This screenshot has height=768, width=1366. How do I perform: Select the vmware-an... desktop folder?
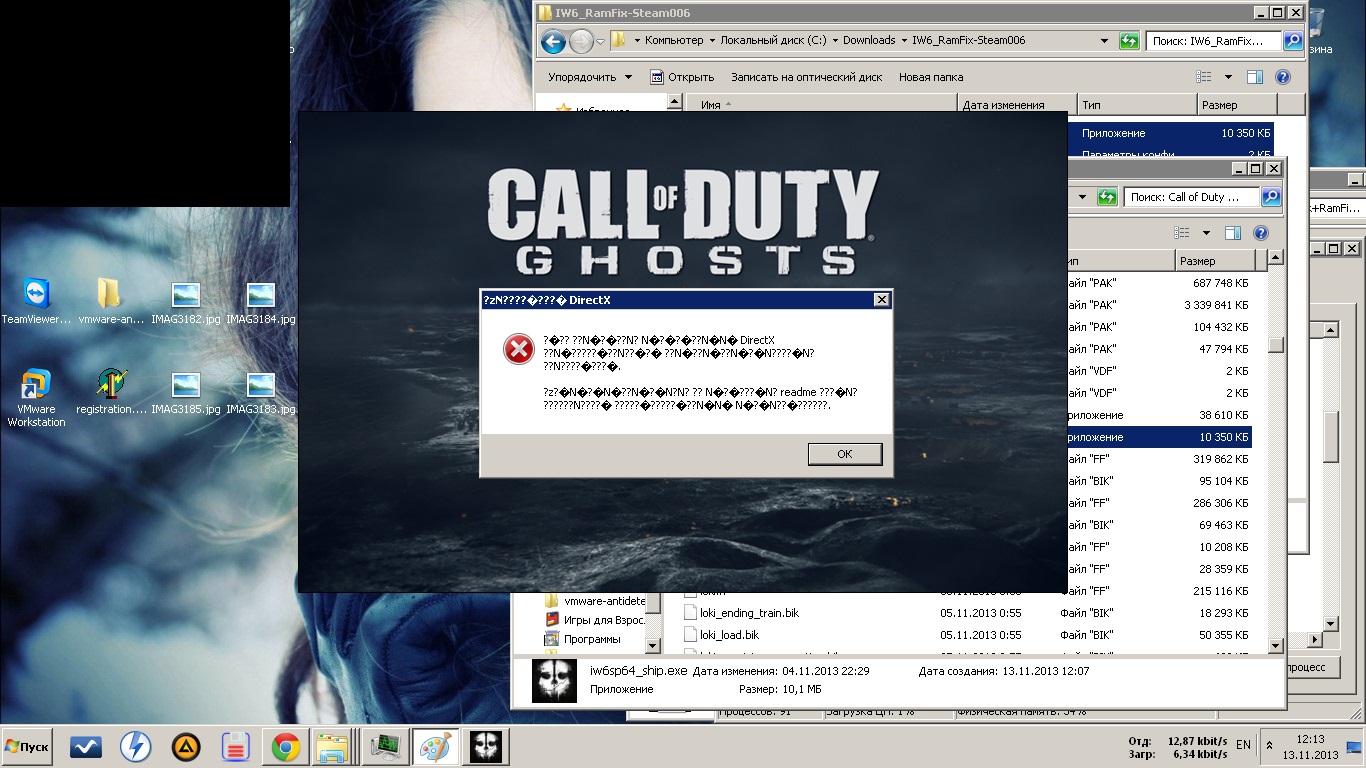point(111,302)
